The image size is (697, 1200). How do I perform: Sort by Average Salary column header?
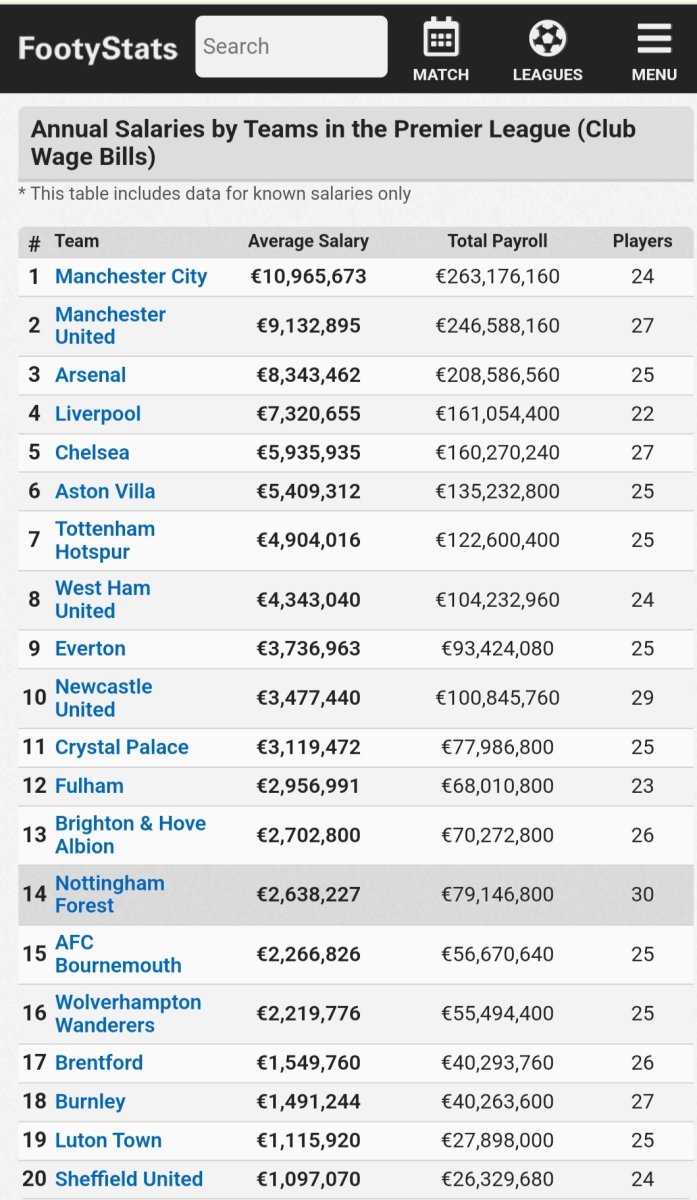point(308,241)
